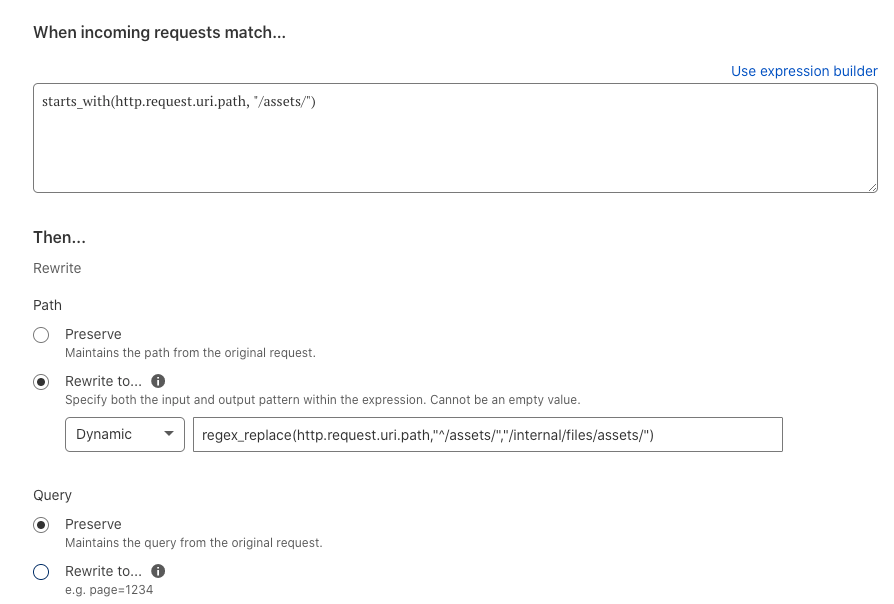Click the Then section heading

coord(59,237)
